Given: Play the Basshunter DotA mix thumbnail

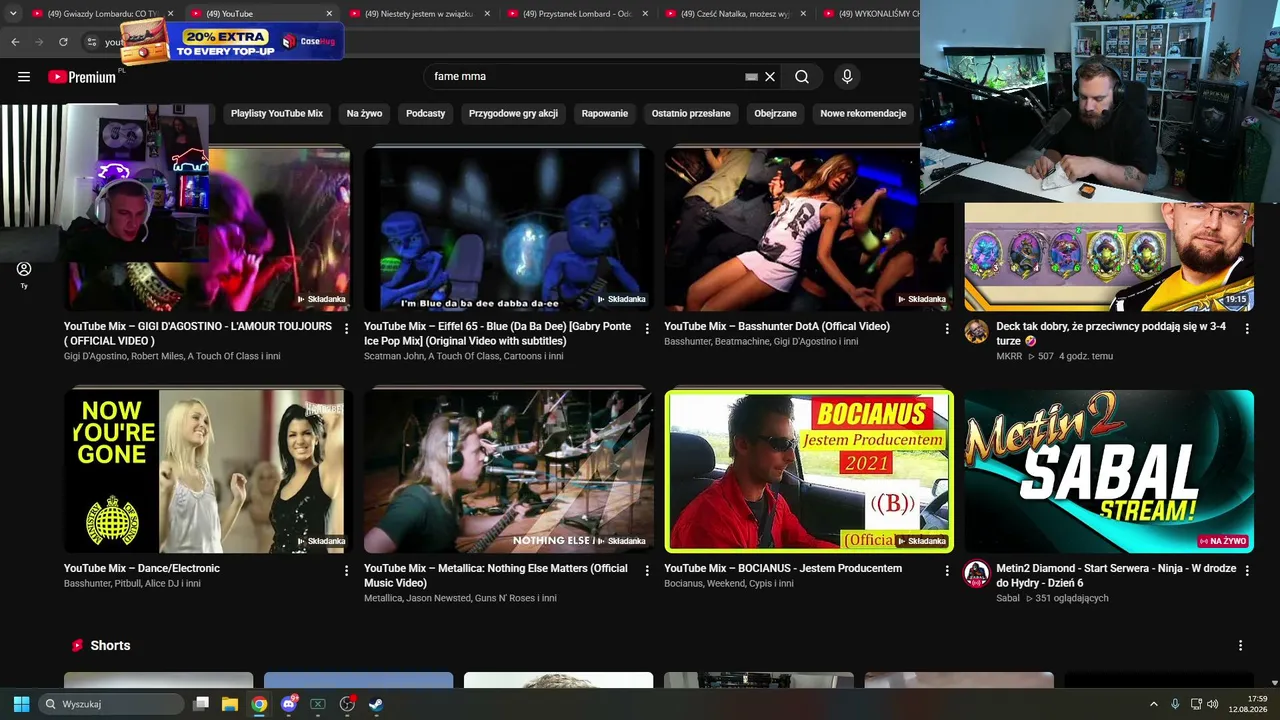Looking at the screenshot, I should [809, 229].
